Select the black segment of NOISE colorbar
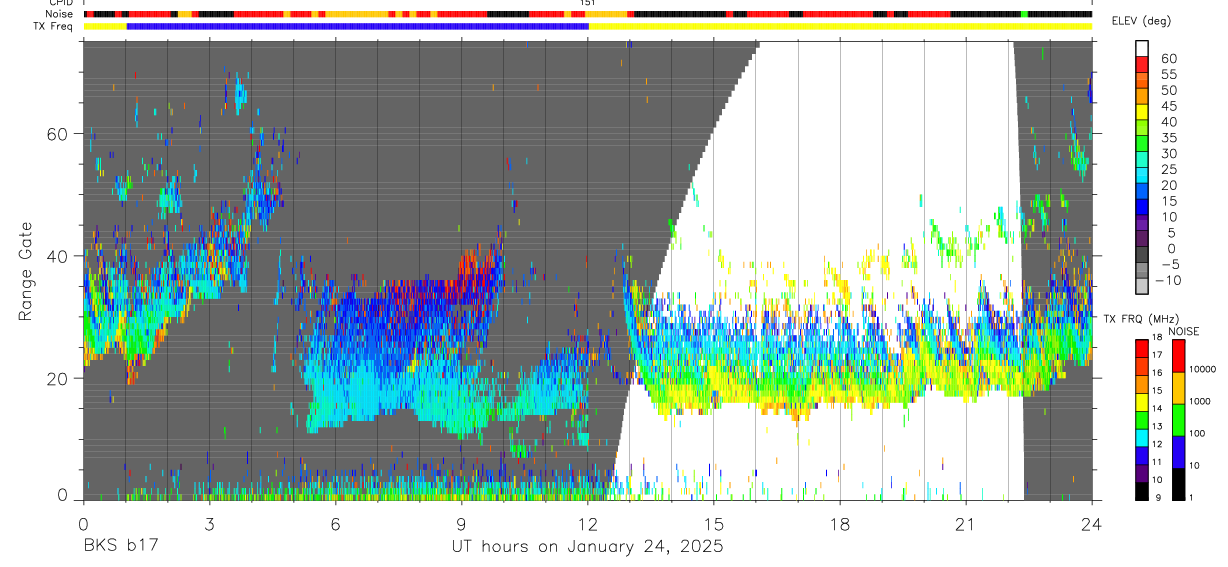Viewport: 1228px width, 567px height. pyautogui.click(x=1178, y=484)
